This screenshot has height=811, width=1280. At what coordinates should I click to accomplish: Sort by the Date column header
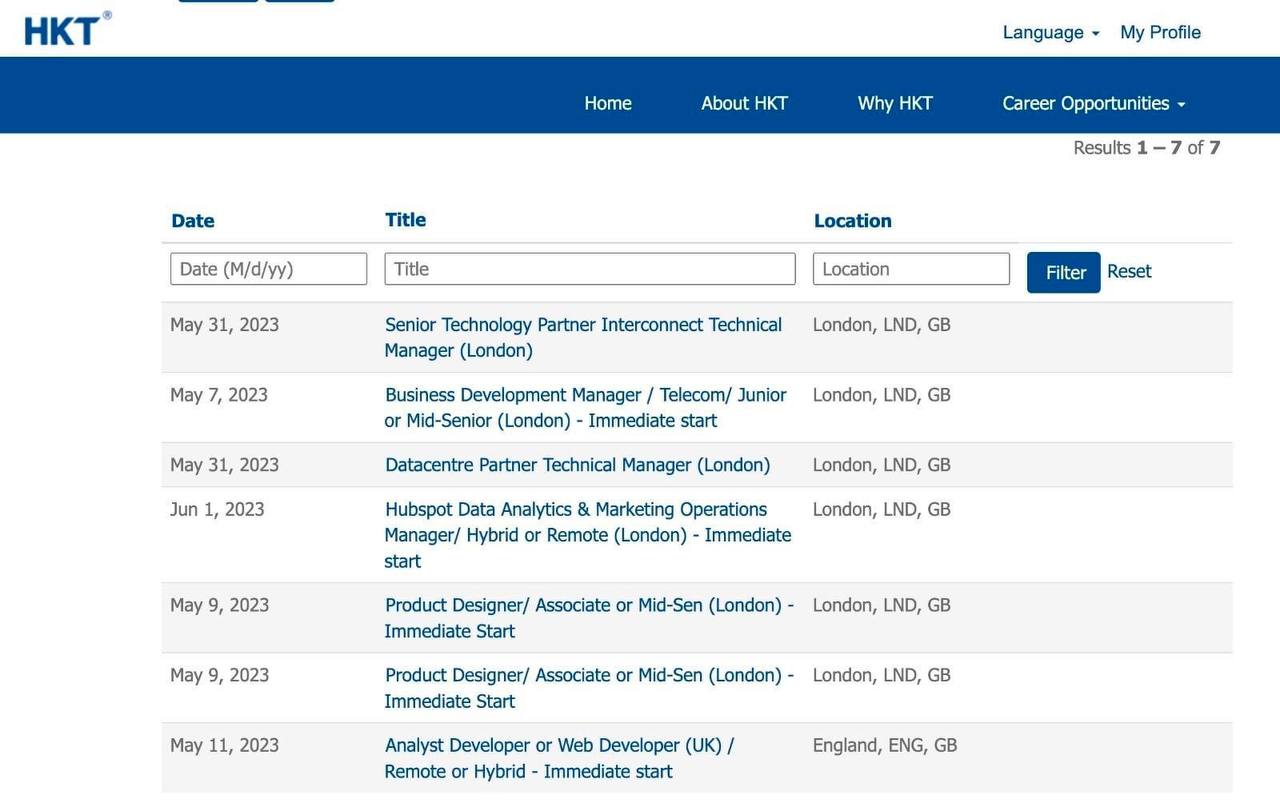(x=193, y=221)
